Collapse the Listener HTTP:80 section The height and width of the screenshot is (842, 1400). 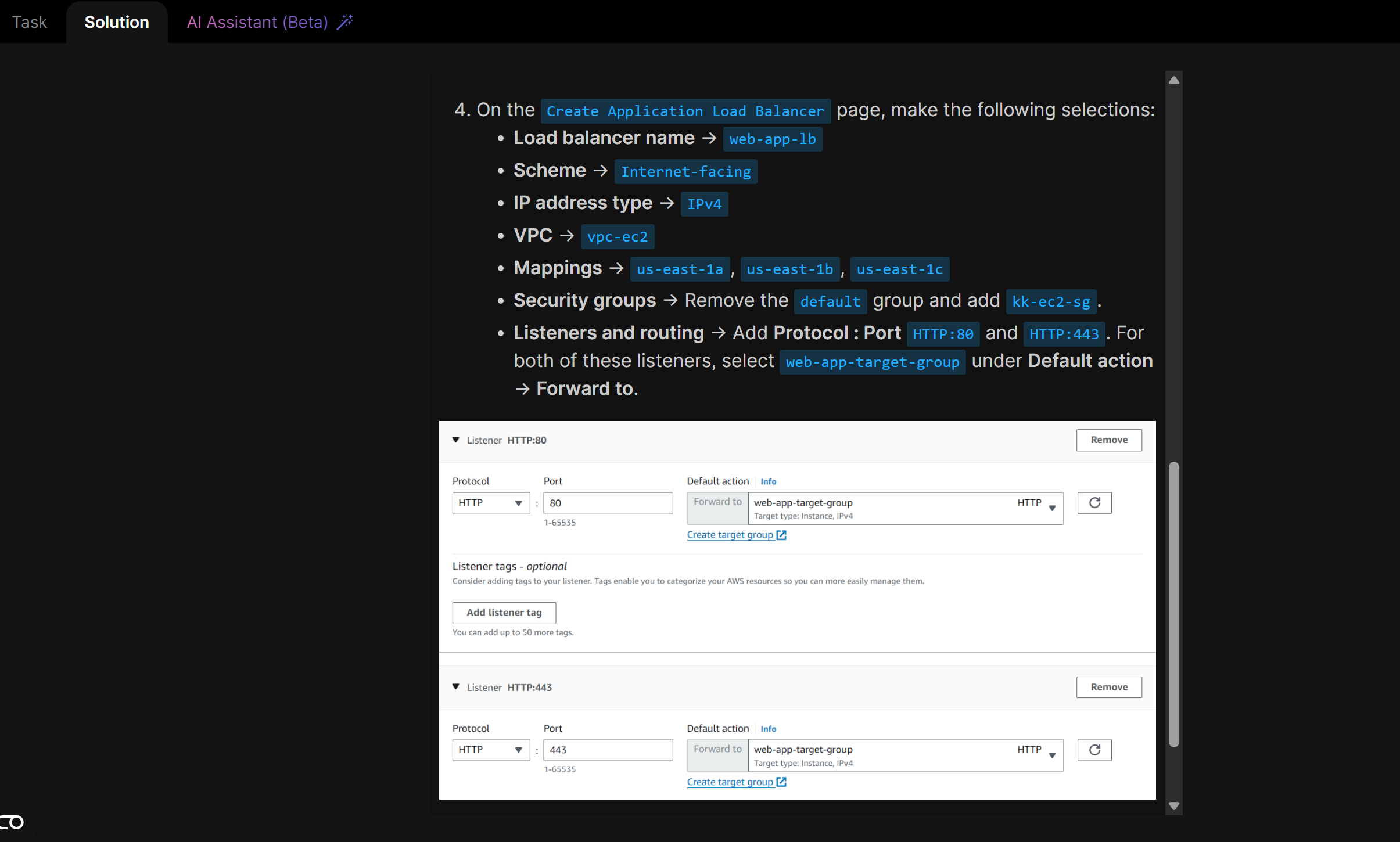tap(456, 440)
